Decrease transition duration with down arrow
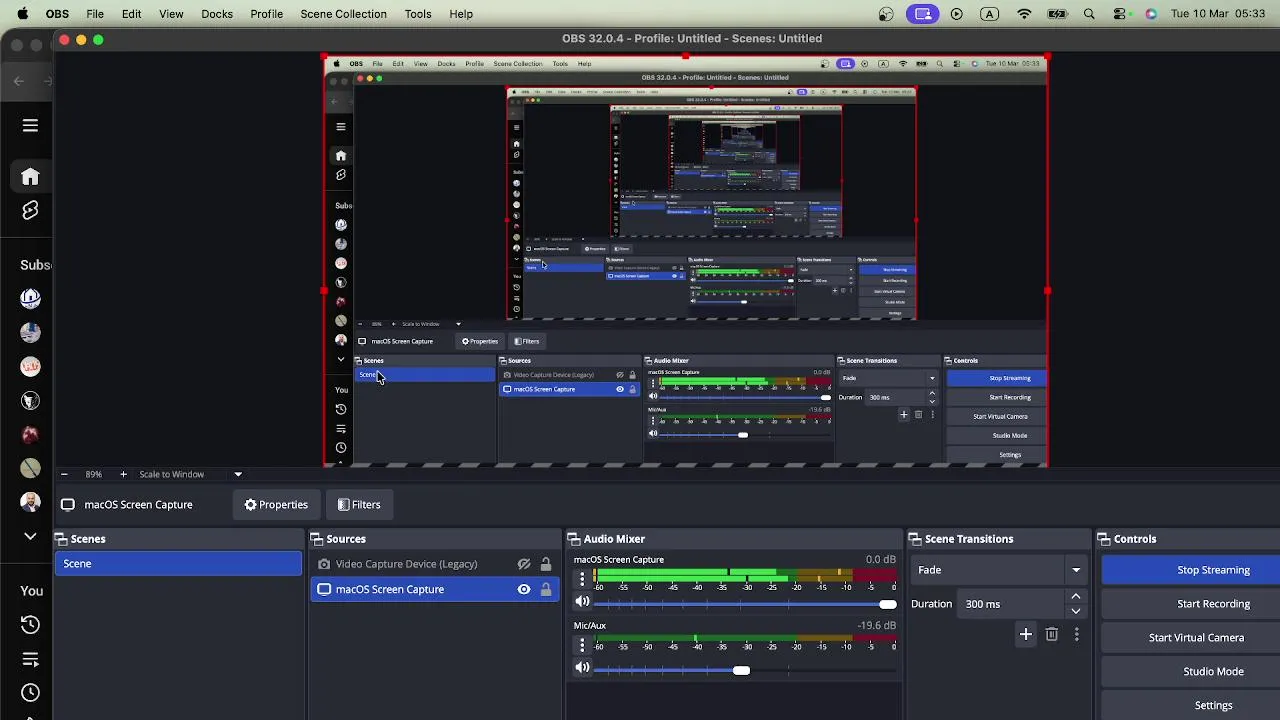 pos(1076,611)
